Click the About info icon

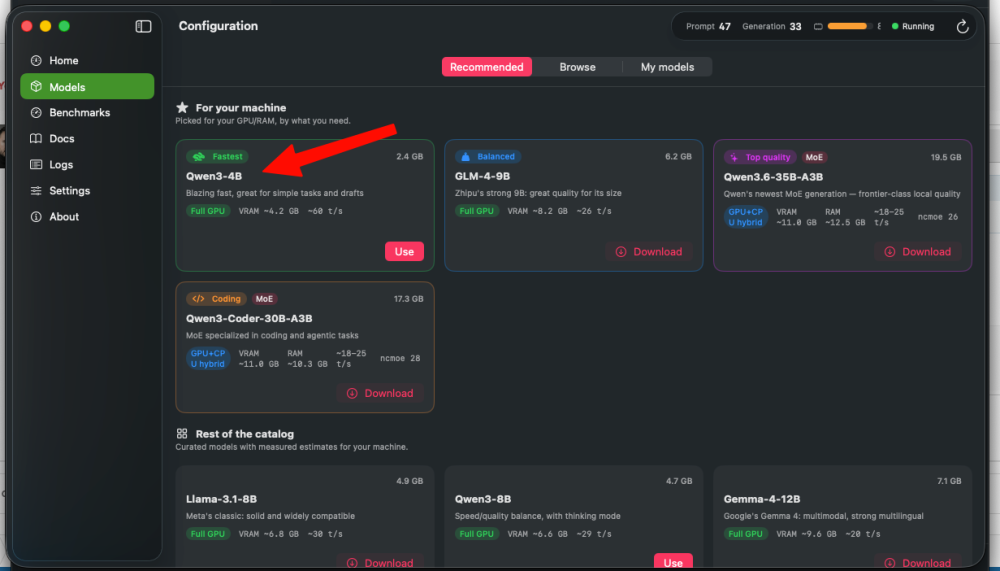36,217
